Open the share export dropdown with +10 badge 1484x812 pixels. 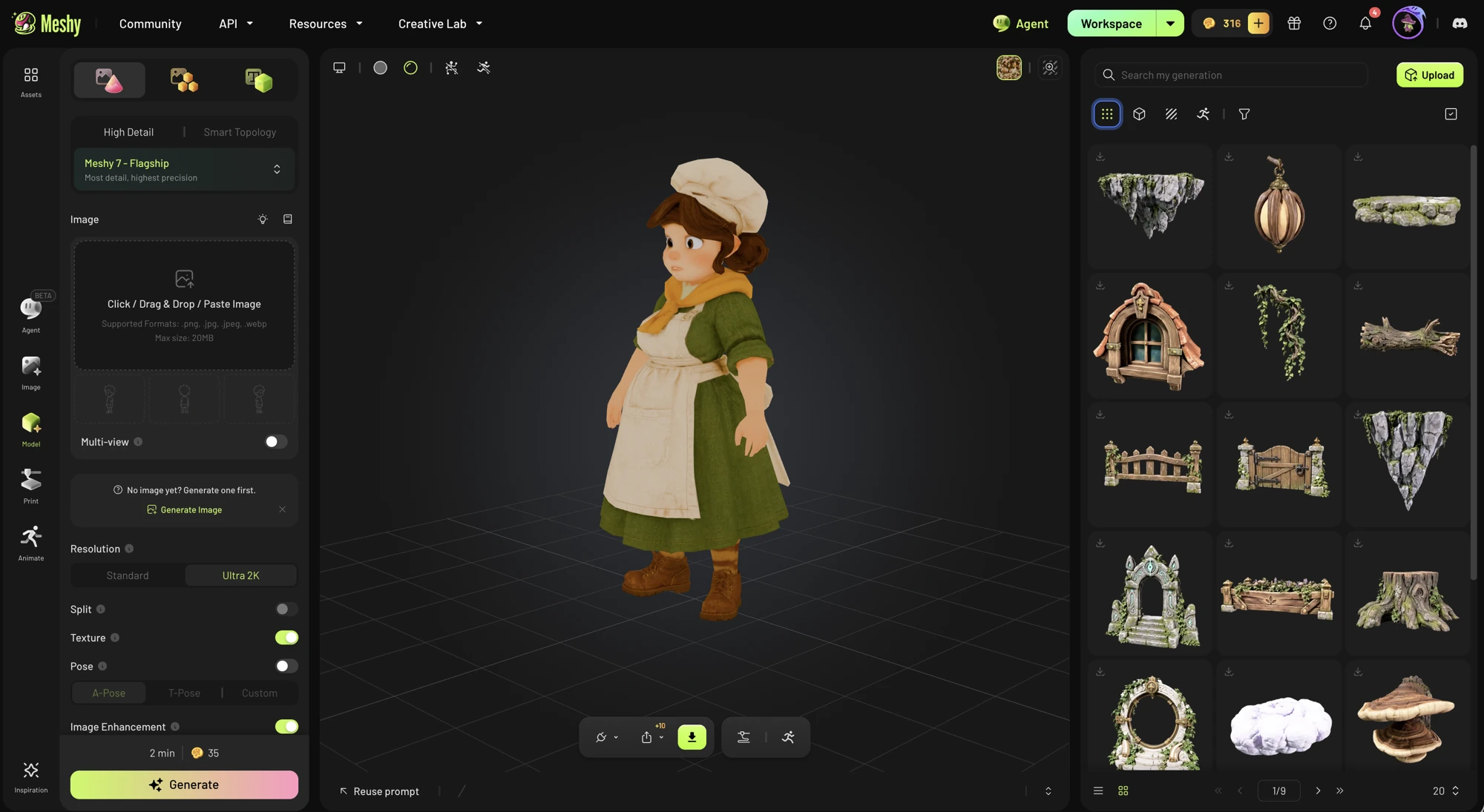[x=651, y=737]
